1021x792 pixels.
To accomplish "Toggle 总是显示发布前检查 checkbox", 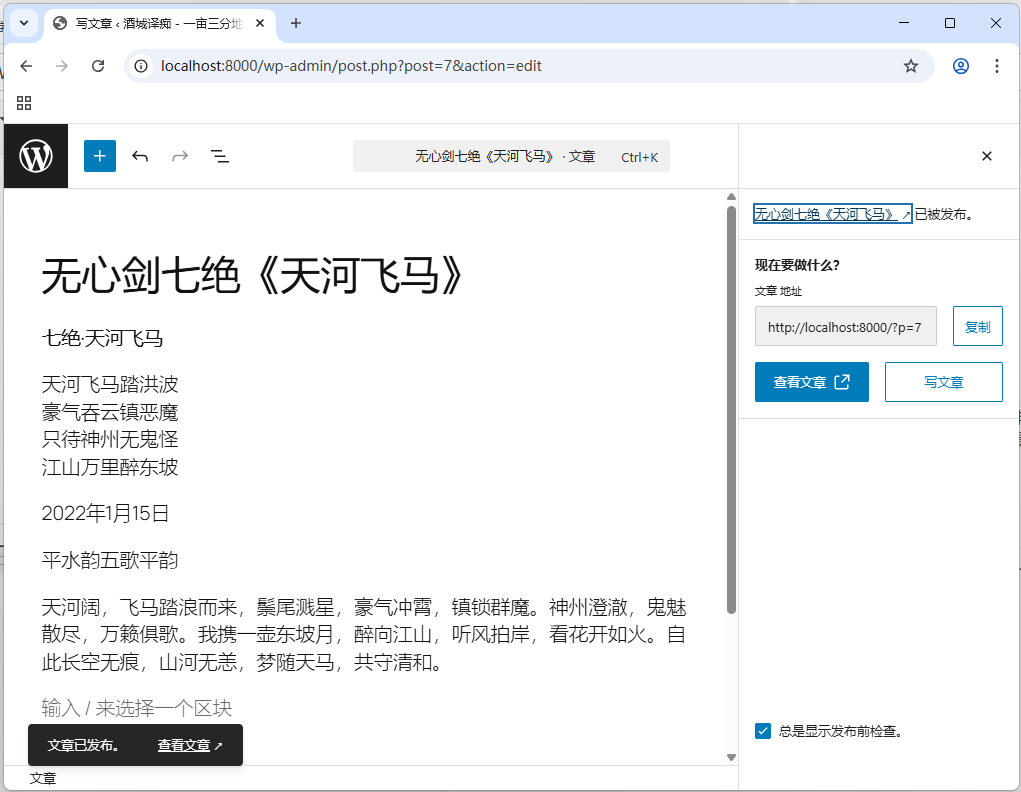I will [763, 731].
